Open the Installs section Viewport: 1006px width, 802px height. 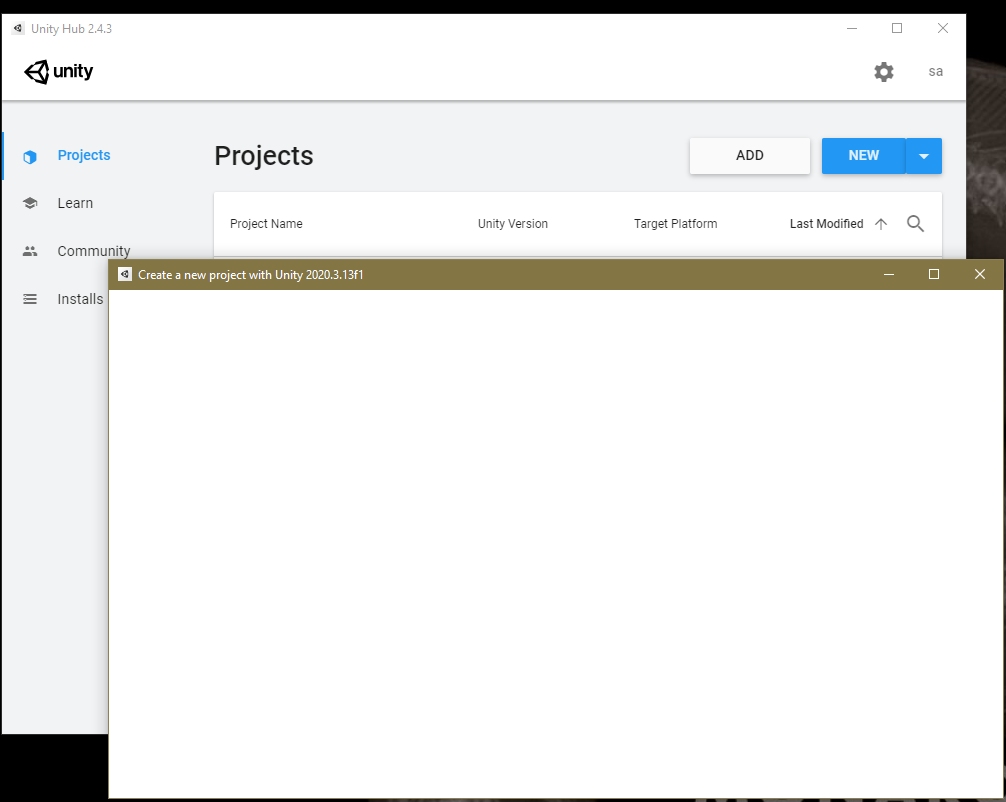(80, 299)
